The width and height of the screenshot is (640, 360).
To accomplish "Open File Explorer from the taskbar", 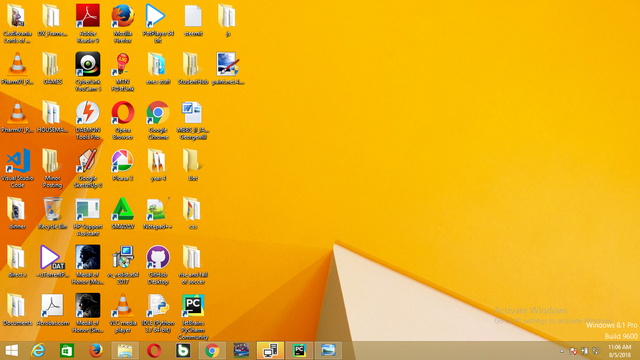I will 125,350.
